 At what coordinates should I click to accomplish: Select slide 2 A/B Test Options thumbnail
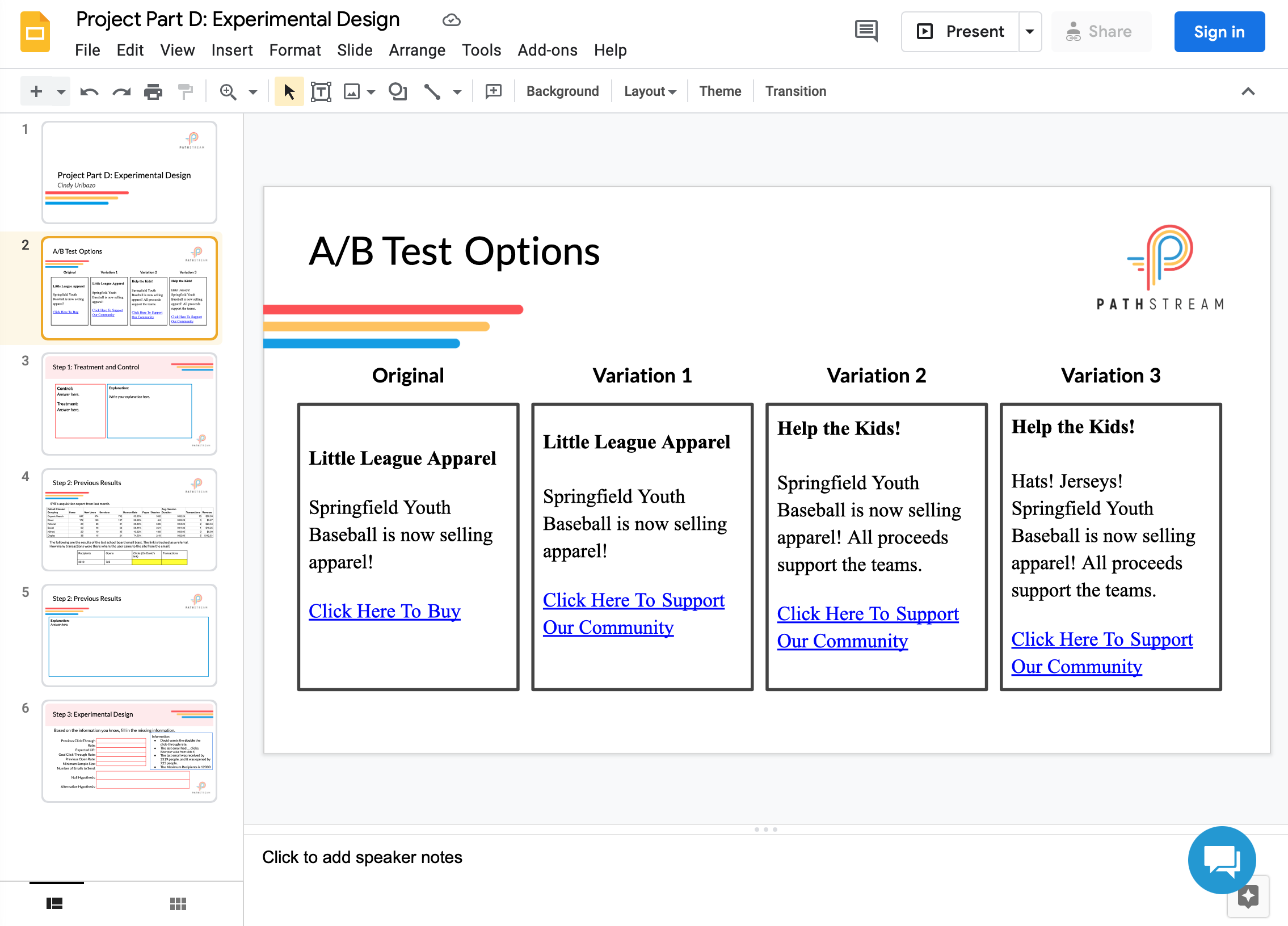pos(129,288)
